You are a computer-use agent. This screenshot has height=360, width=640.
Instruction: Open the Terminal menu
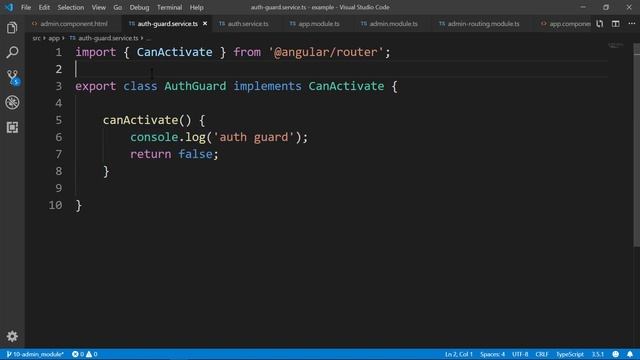[169, 7]
